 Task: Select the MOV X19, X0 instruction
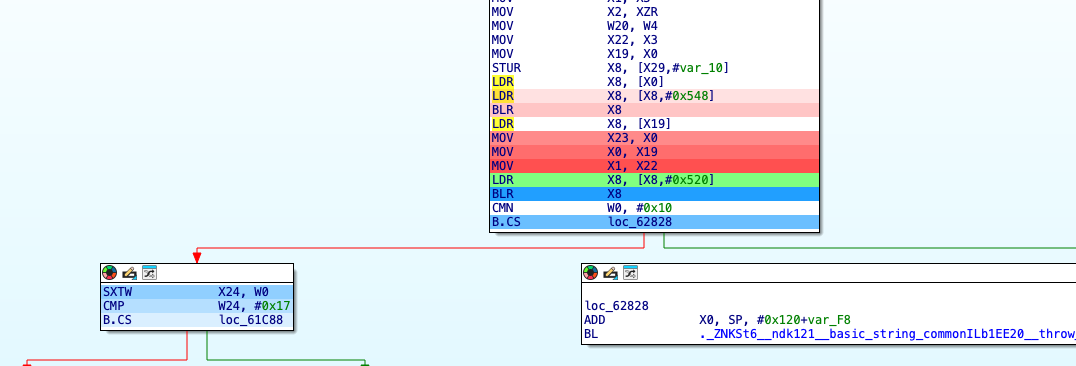[654, 54]
